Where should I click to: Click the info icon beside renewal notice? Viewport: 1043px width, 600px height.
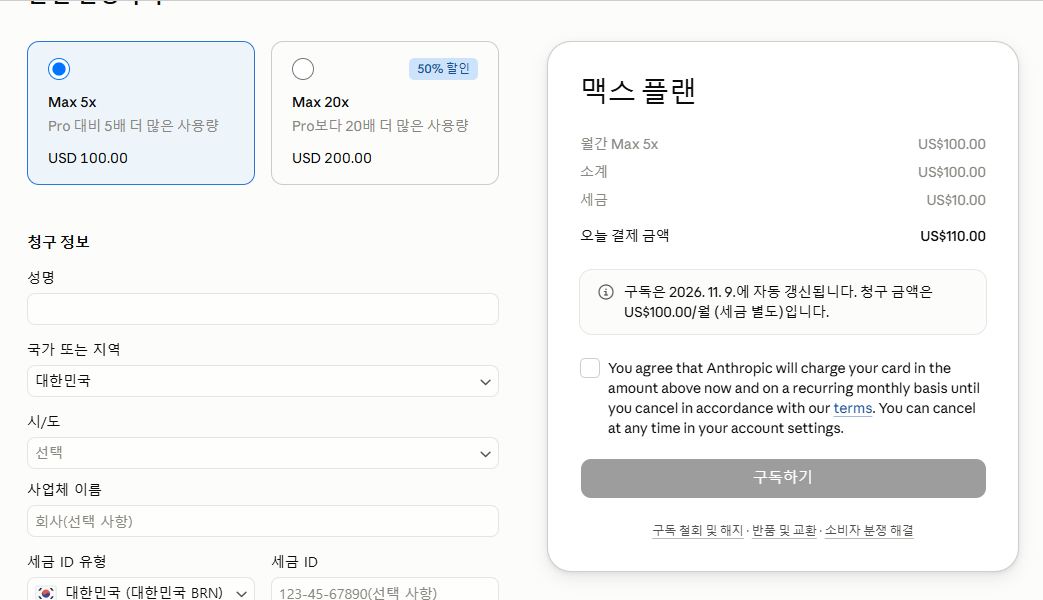605,292
